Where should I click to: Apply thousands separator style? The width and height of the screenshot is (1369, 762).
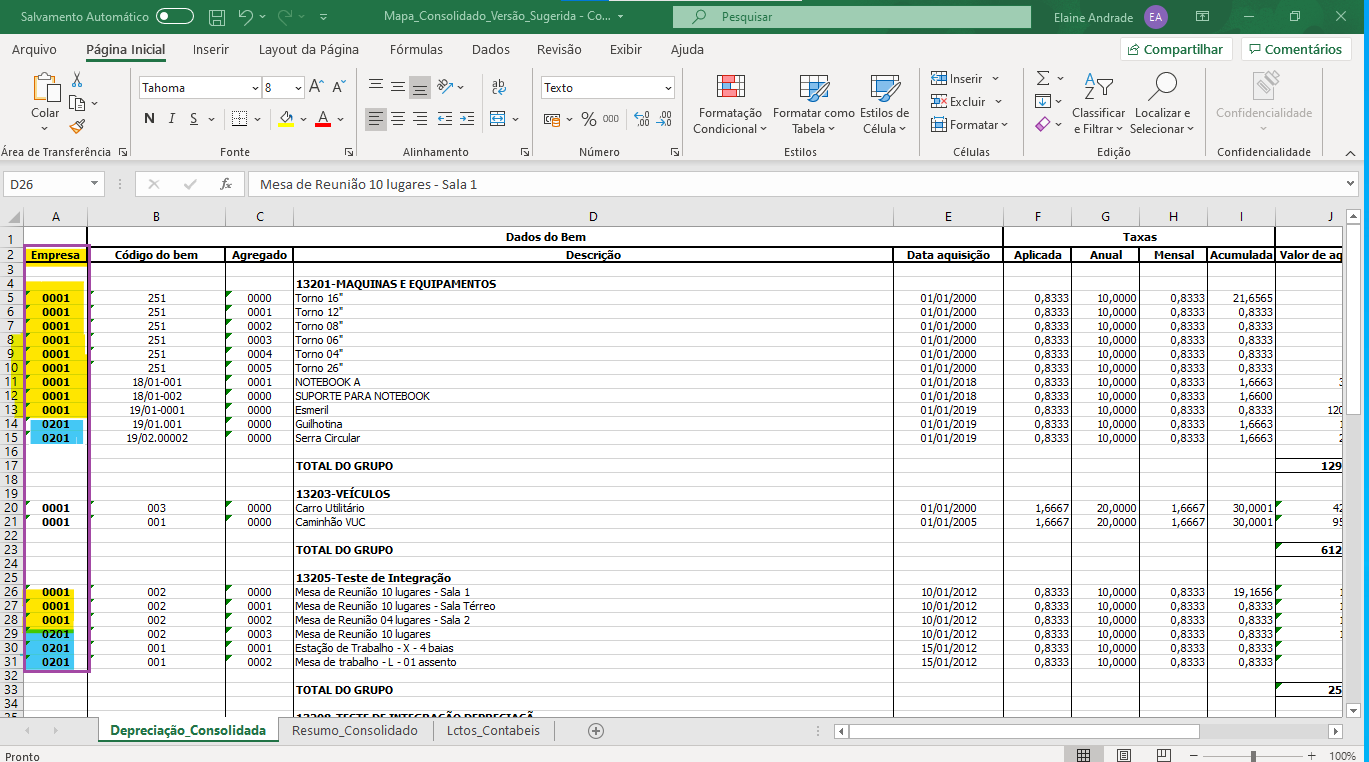point(613,119)
